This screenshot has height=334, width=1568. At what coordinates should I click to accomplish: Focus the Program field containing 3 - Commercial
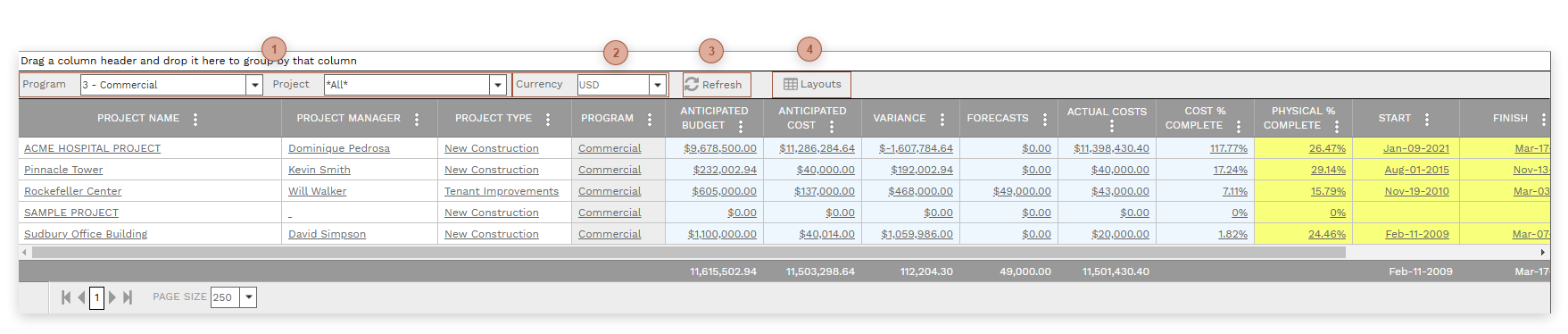pyautogui.click(x=163, y=85)
